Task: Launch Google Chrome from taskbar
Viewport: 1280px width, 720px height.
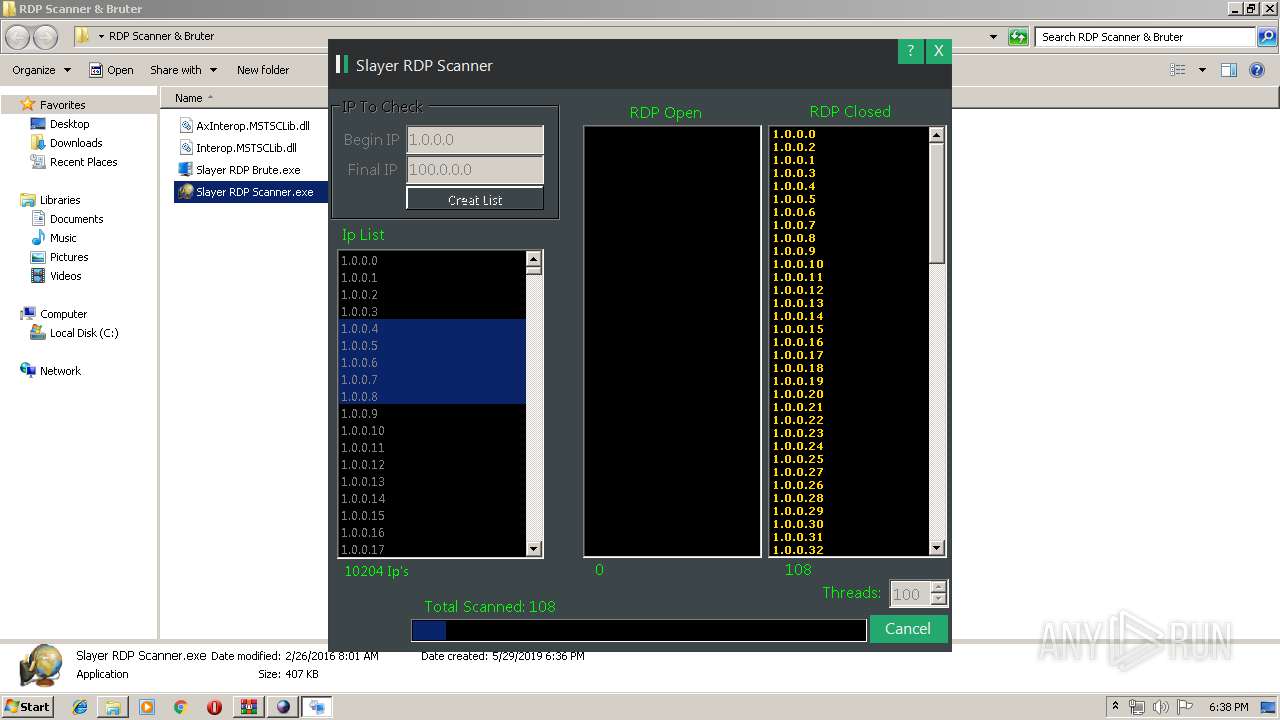Action: click(x=180, y=707)
